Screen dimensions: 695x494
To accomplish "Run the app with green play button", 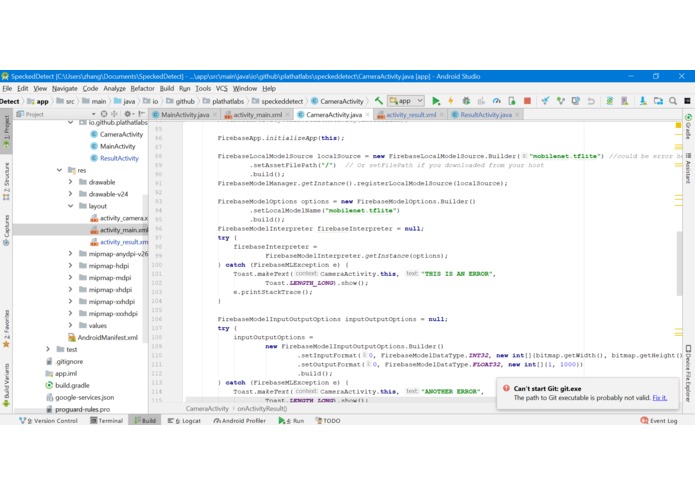I will tap(436, 101).
